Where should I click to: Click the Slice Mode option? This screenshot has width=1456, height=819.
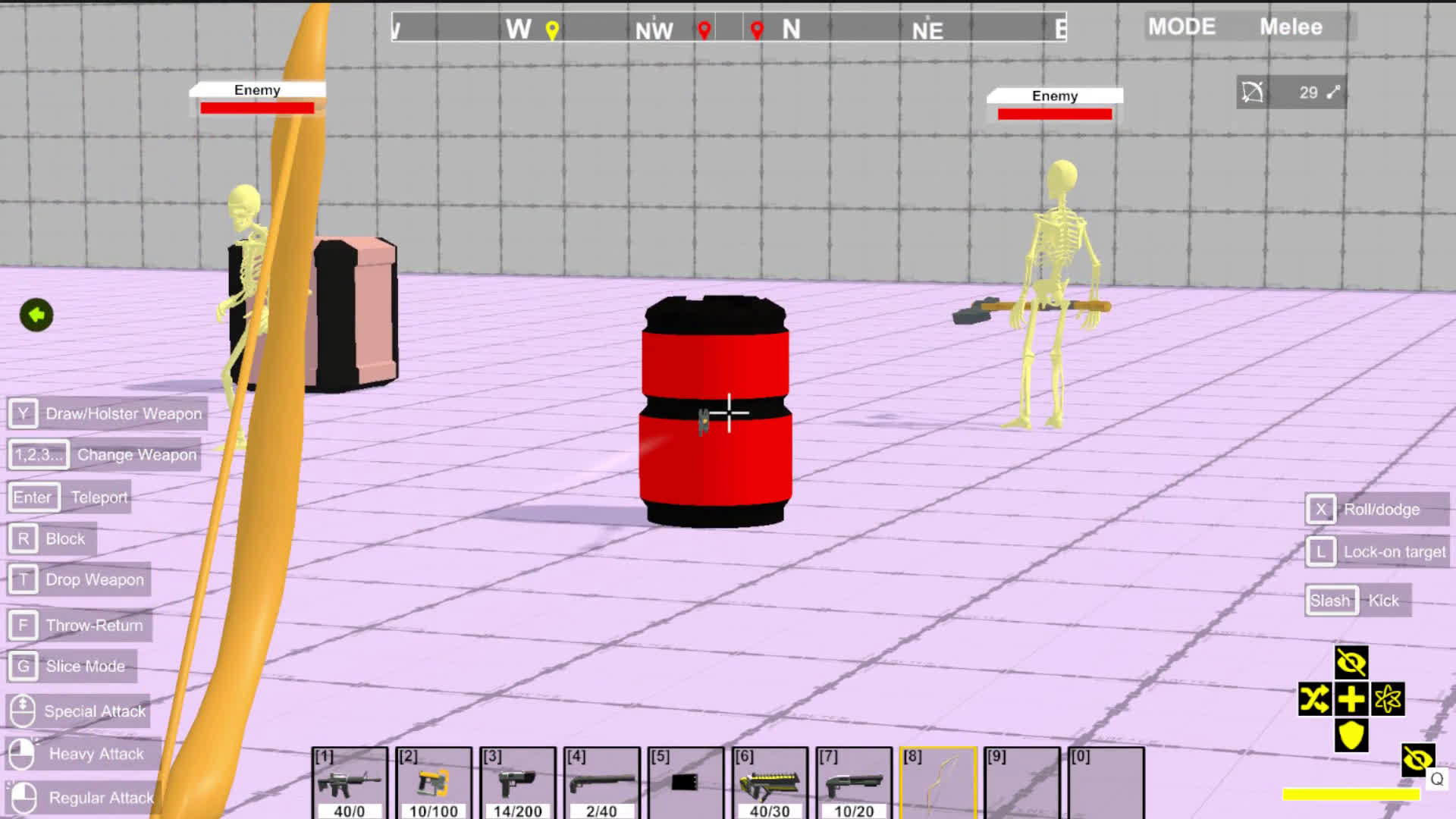[x=72, y=667]
